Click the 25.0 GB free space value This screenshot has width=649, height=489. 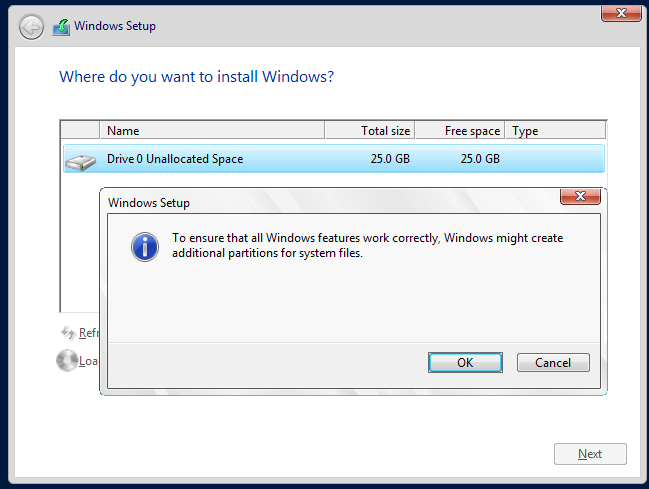480,159
